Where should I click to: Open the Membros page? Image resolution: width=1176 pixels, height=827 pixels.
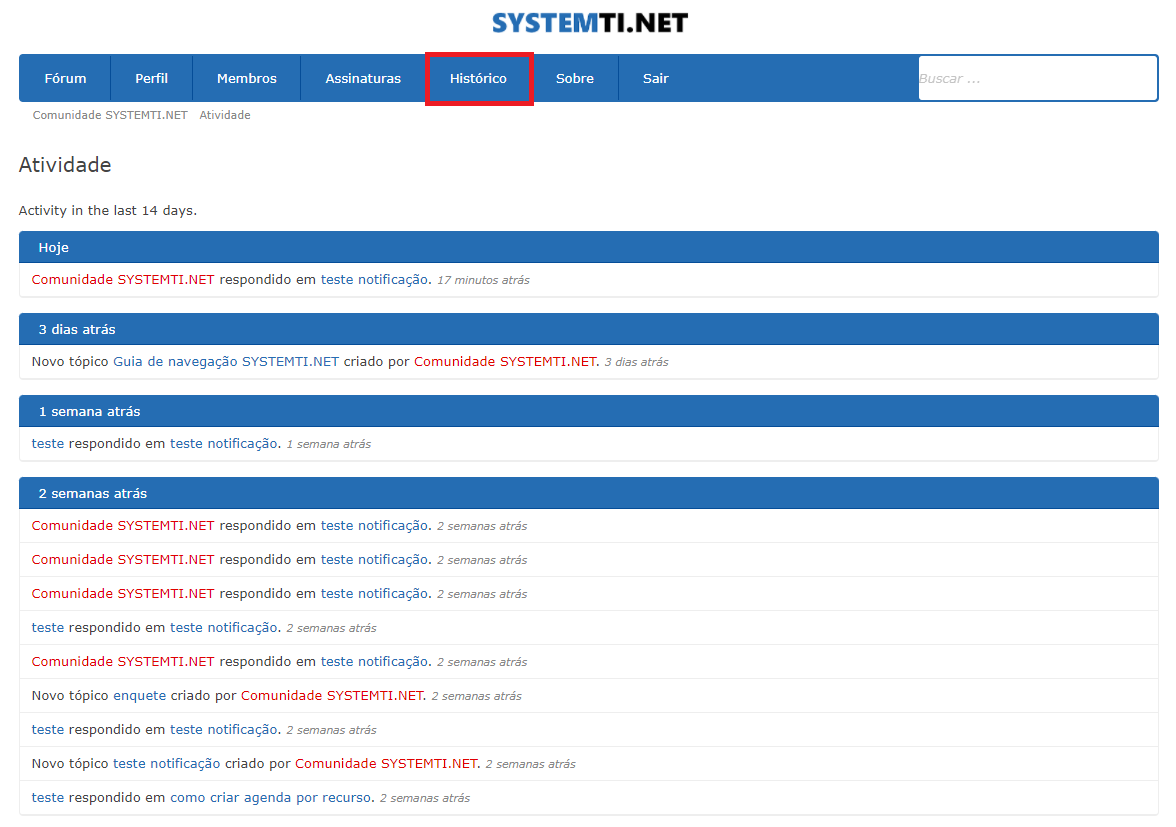tap(247, 78)
